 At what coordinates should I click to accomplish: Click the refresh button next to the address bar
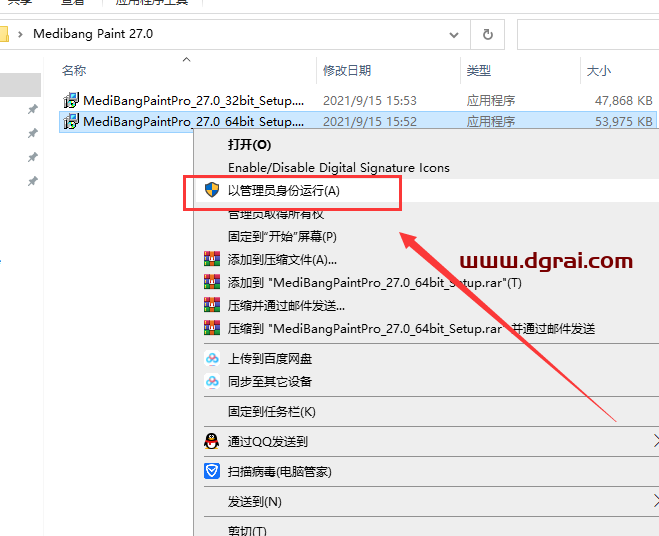(x=488, y=34)
